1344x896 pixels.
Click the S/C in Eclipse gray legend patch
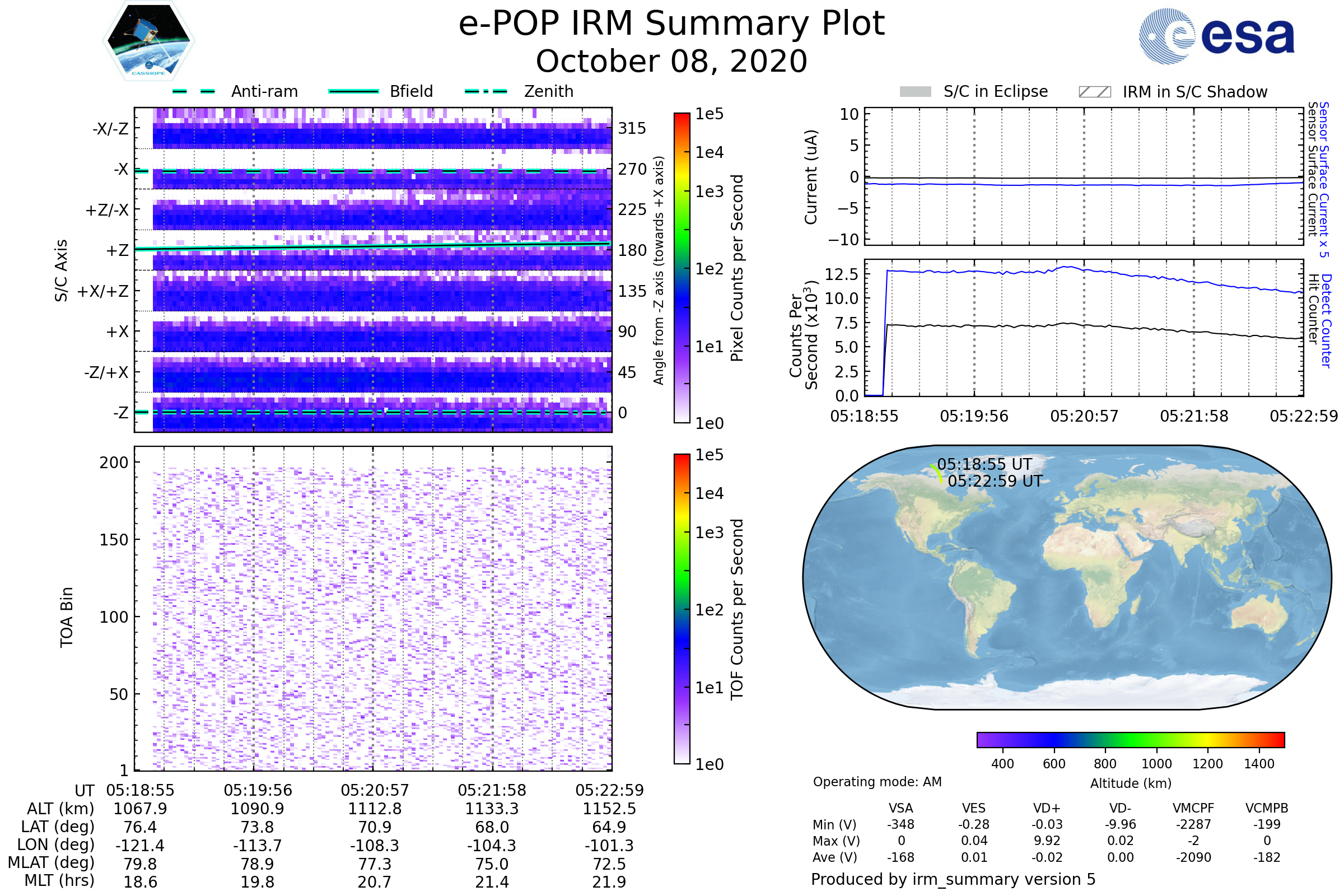[915, 92]
